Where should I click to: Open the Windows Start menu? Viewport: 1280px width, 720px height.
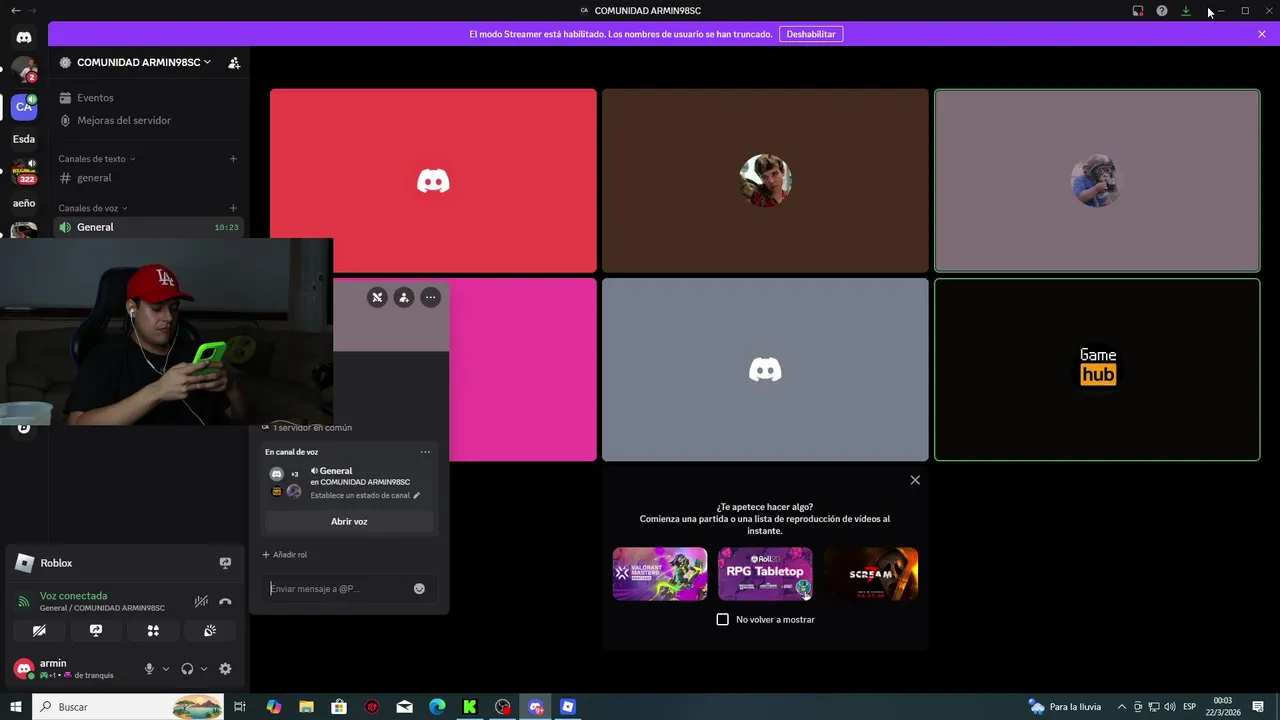(16, 707)
